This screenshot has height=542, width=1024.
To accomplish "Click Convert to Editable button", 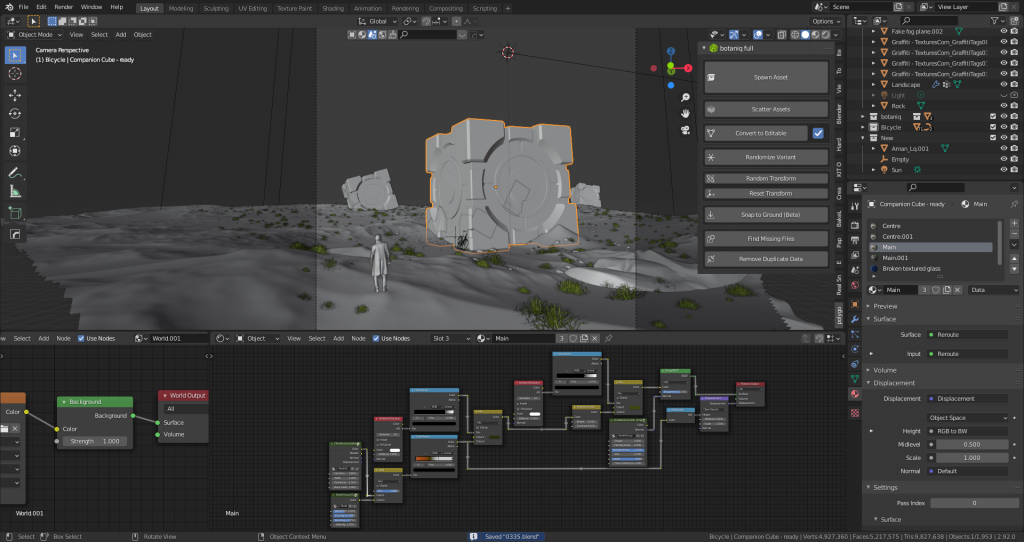I will click(756, 133).
